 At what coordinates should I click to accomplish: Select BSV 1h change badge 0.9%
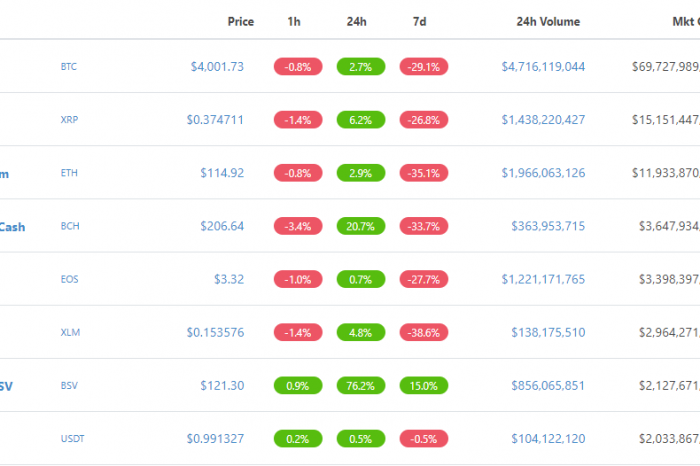(298, 385)
